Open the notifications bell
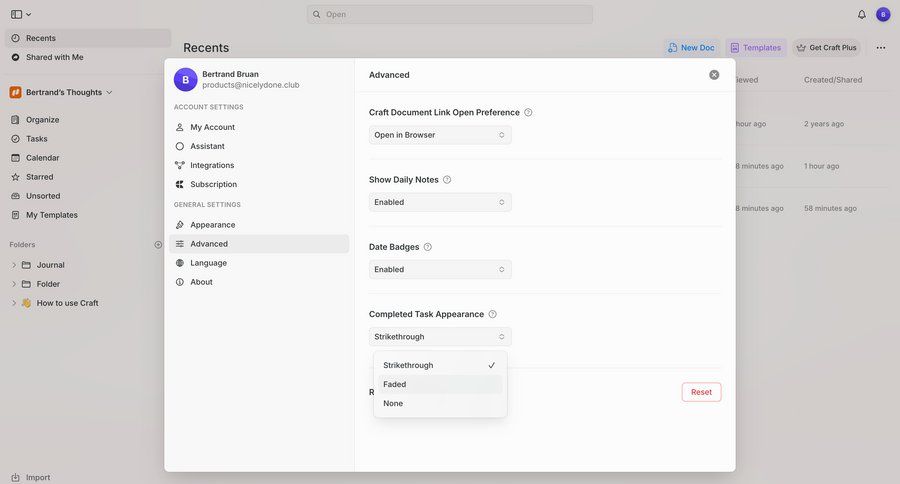 [x=862, y=14]
